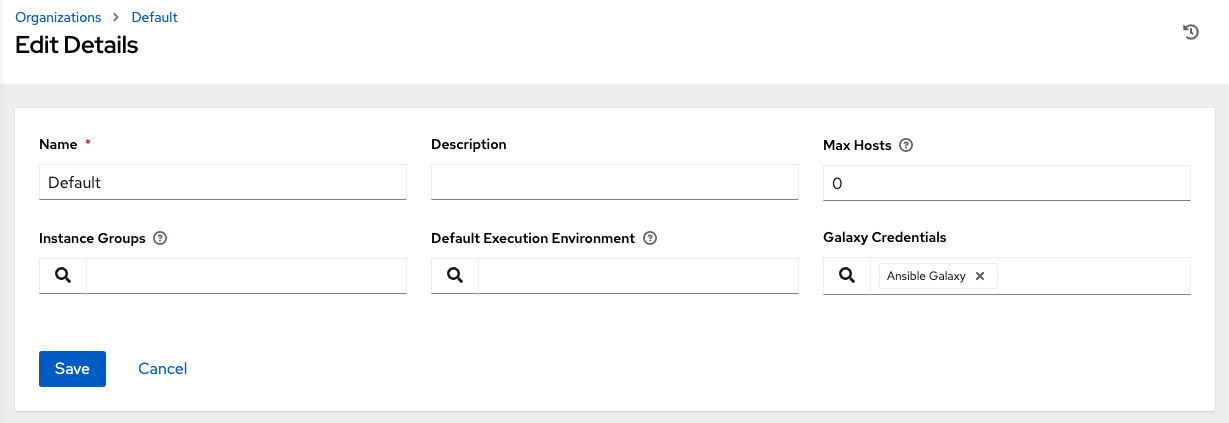The image size is (1229, 423).
Task: Save the organization details
Action: pyautogui.click(x=72, y=369)
